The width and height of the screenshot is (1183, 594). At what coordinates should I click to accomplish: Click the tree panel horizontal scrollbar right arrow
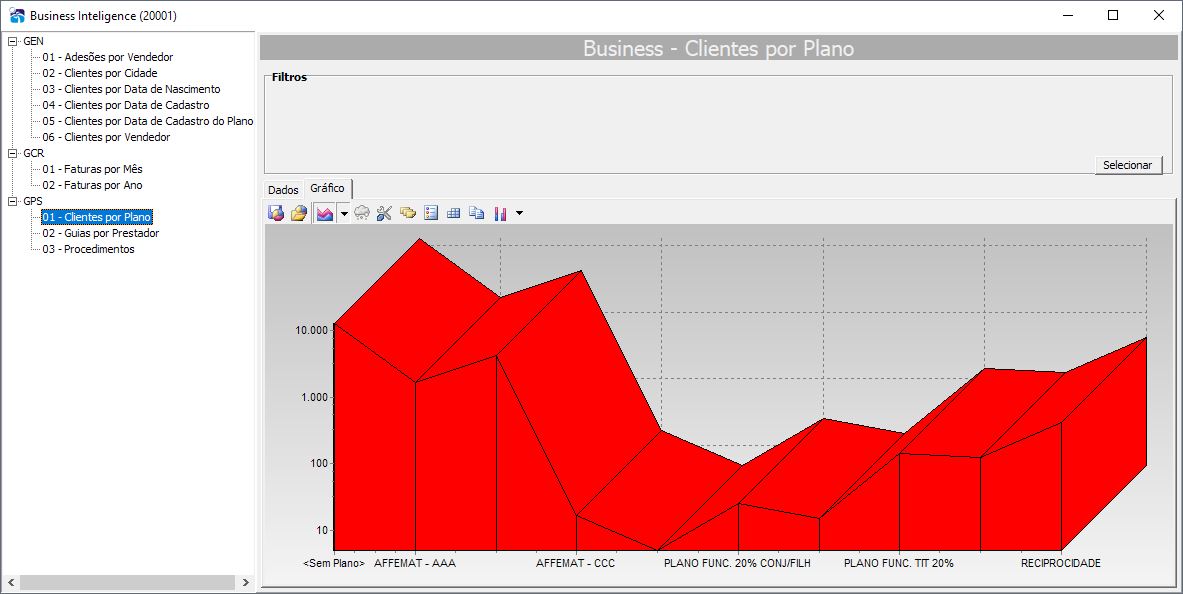pos(245,583)
